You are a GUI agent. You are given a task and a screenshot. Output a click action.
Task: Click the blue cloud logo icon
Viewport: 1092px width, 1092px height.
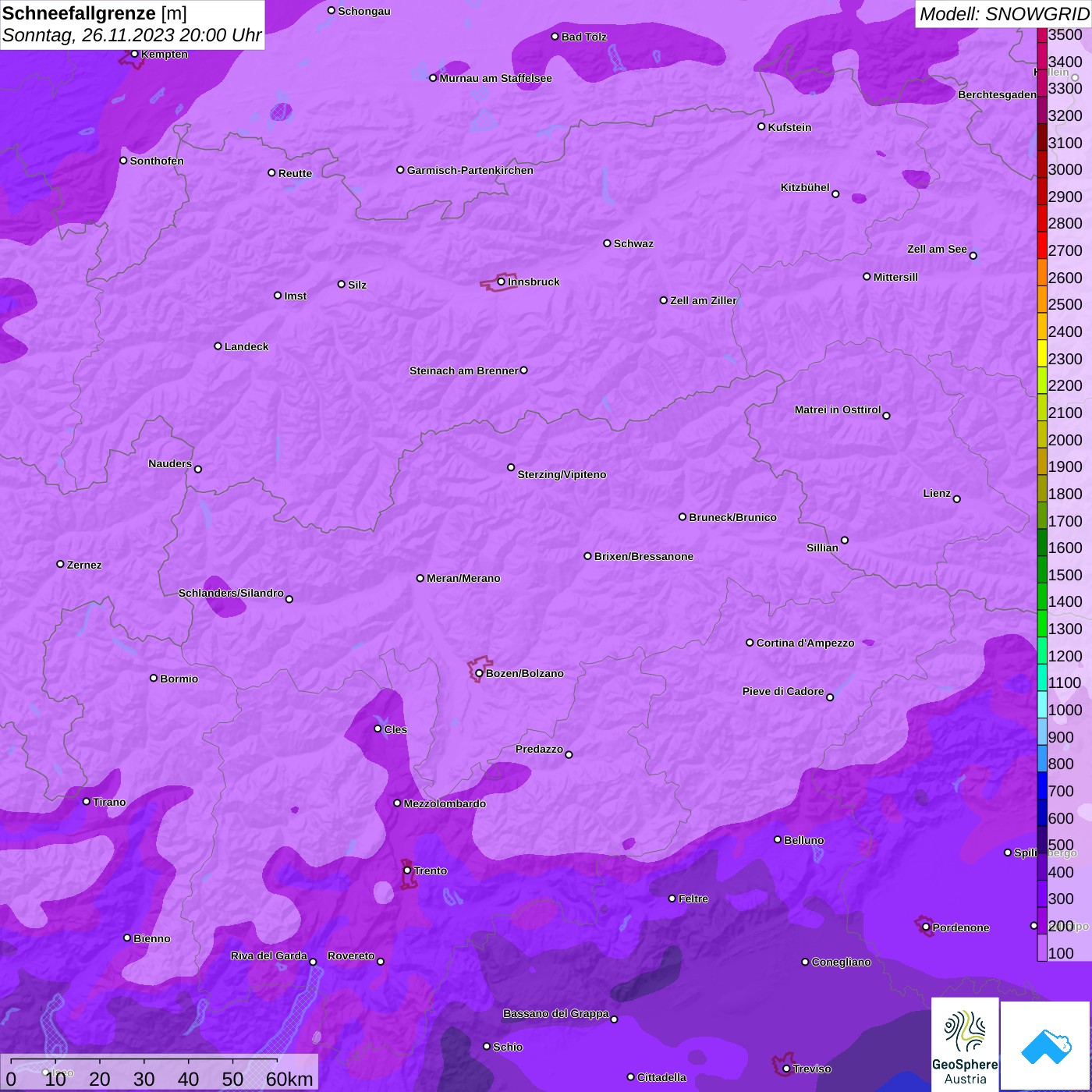tap(1046, 1046)
